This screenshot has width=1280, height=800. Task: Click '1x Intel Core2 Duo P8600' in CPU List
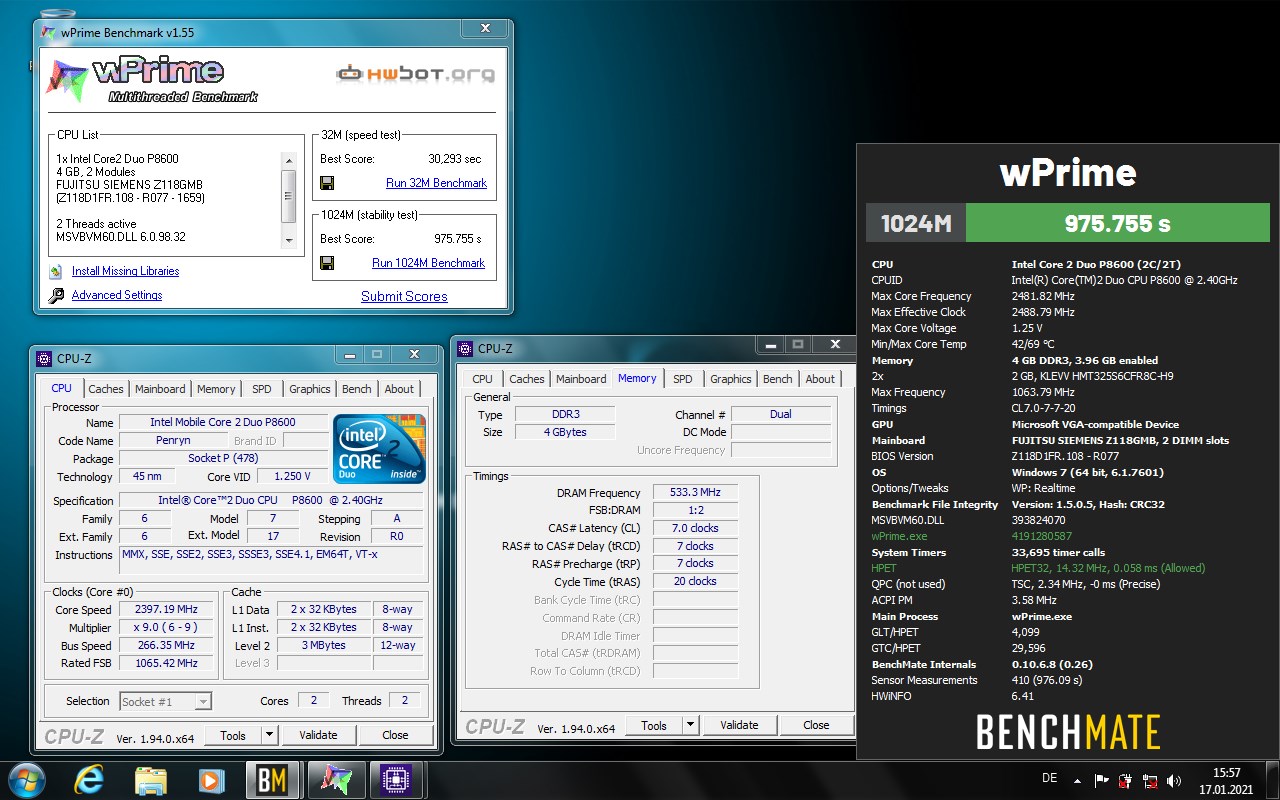(x=118, y=158)
